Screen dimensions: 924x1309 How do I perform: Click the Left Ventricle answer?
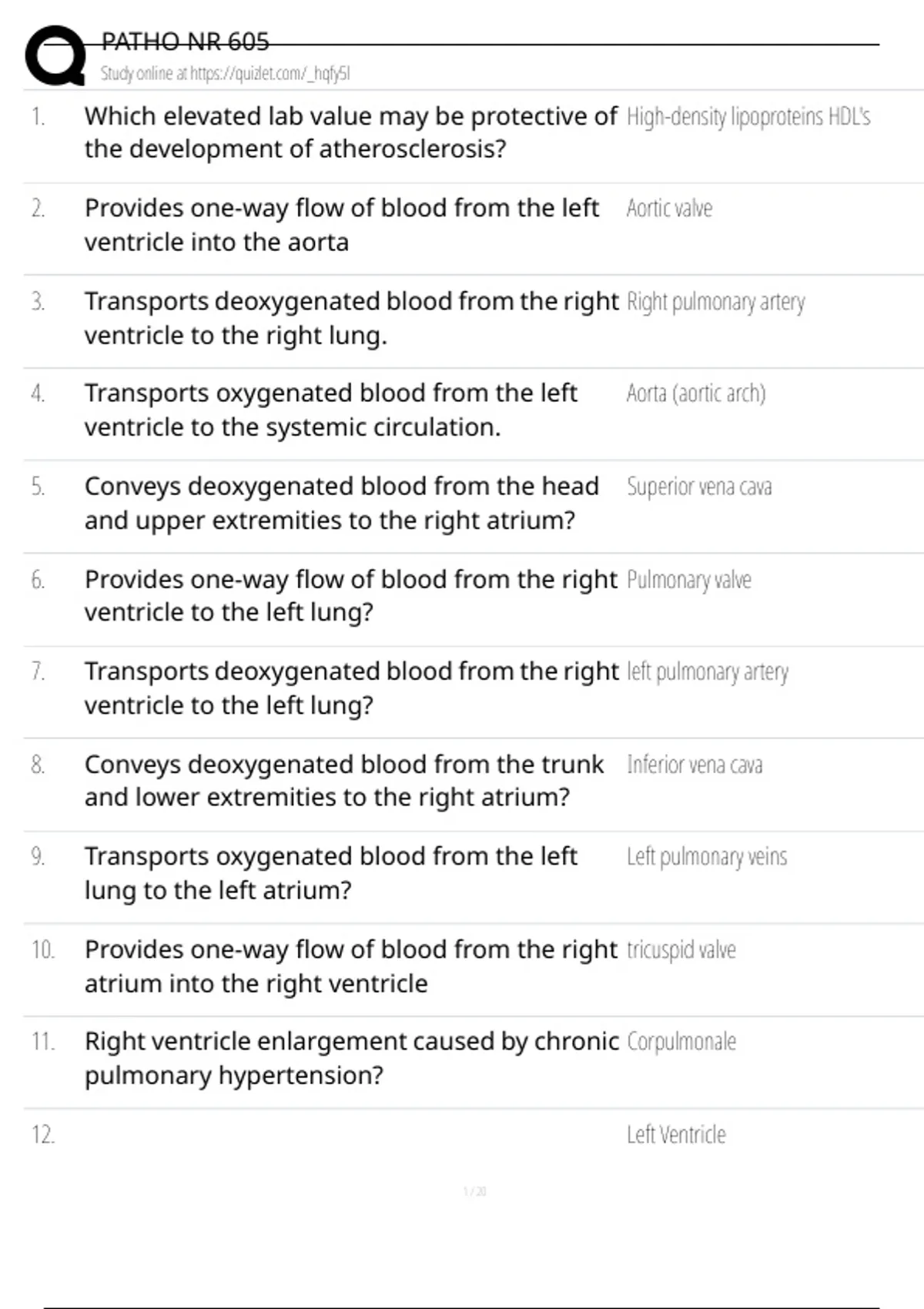tap(675, 1135)
